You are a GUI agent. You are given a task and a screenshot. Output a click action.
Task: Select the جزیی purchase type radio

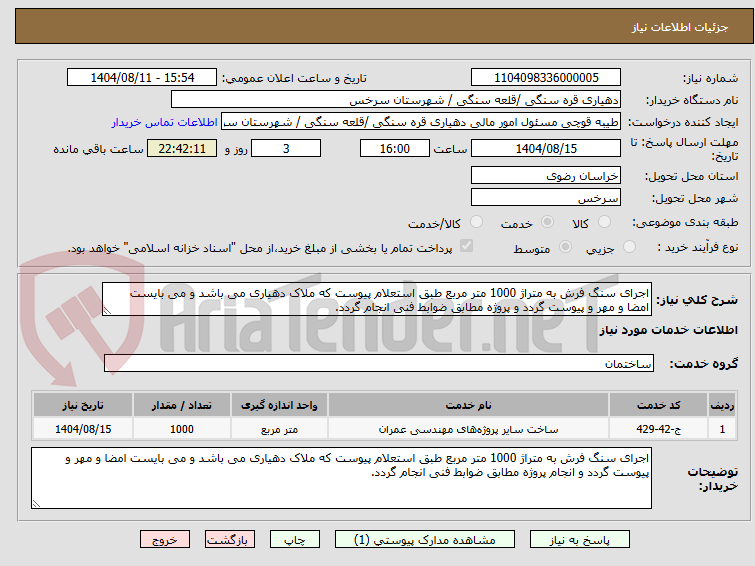(629, 247)
